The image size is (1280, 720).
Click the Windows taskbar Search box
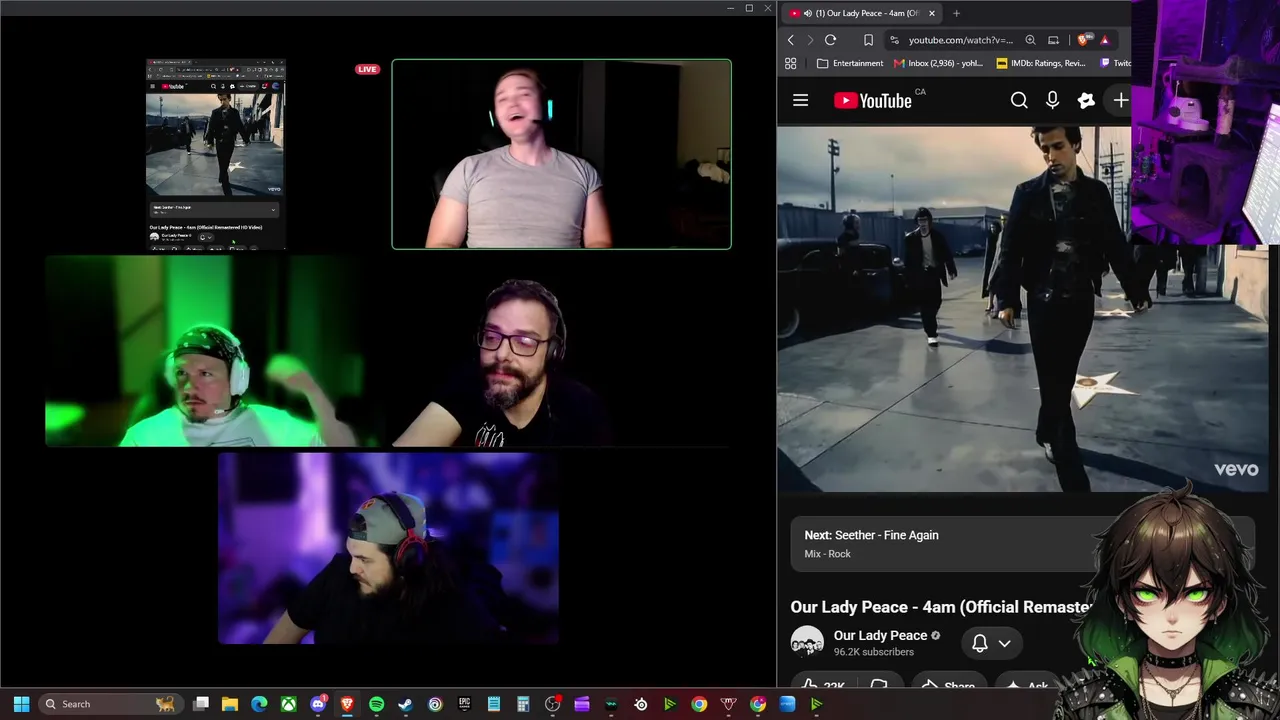click(x=110, y=704)
